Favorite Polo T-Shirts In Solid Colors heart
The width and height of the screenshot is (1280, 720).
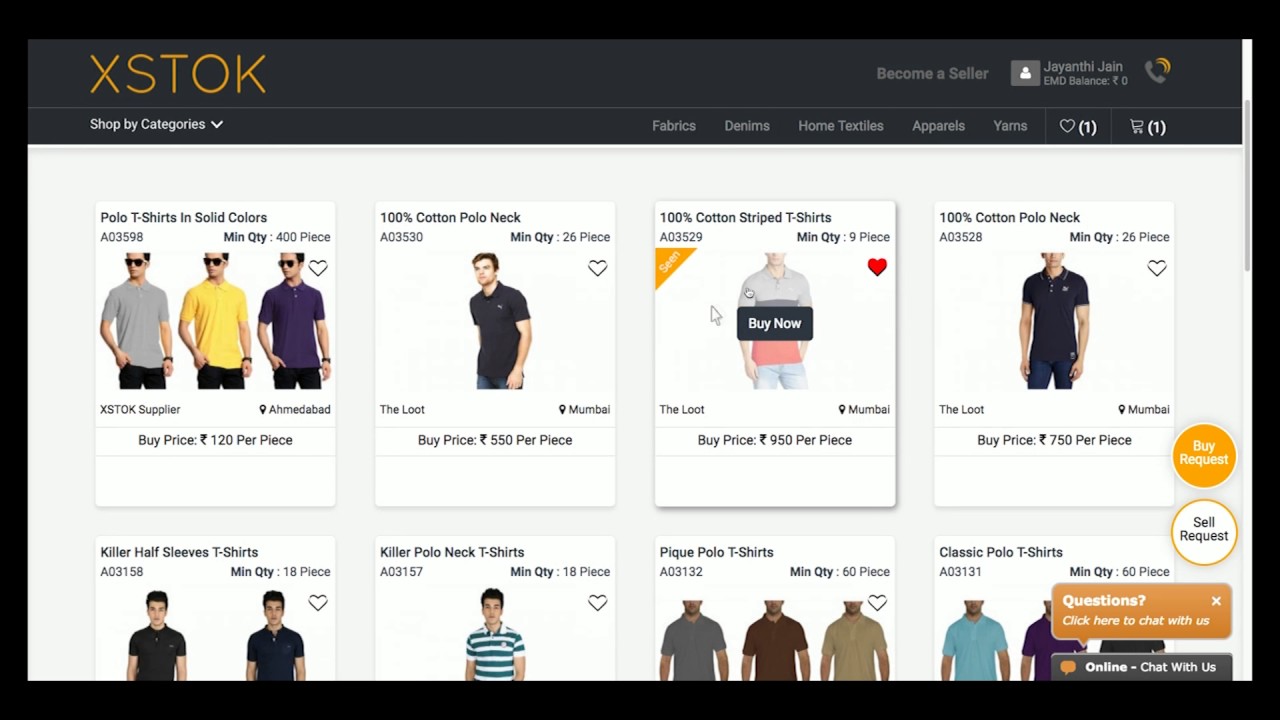(318, 268)
